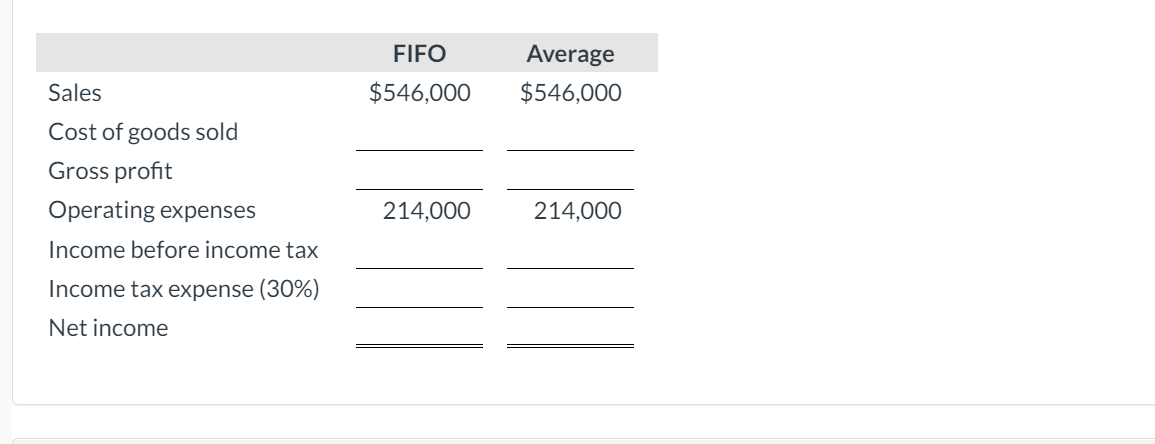Click the FIFO column header
The image size is (1155, 444).
[419, 54]
